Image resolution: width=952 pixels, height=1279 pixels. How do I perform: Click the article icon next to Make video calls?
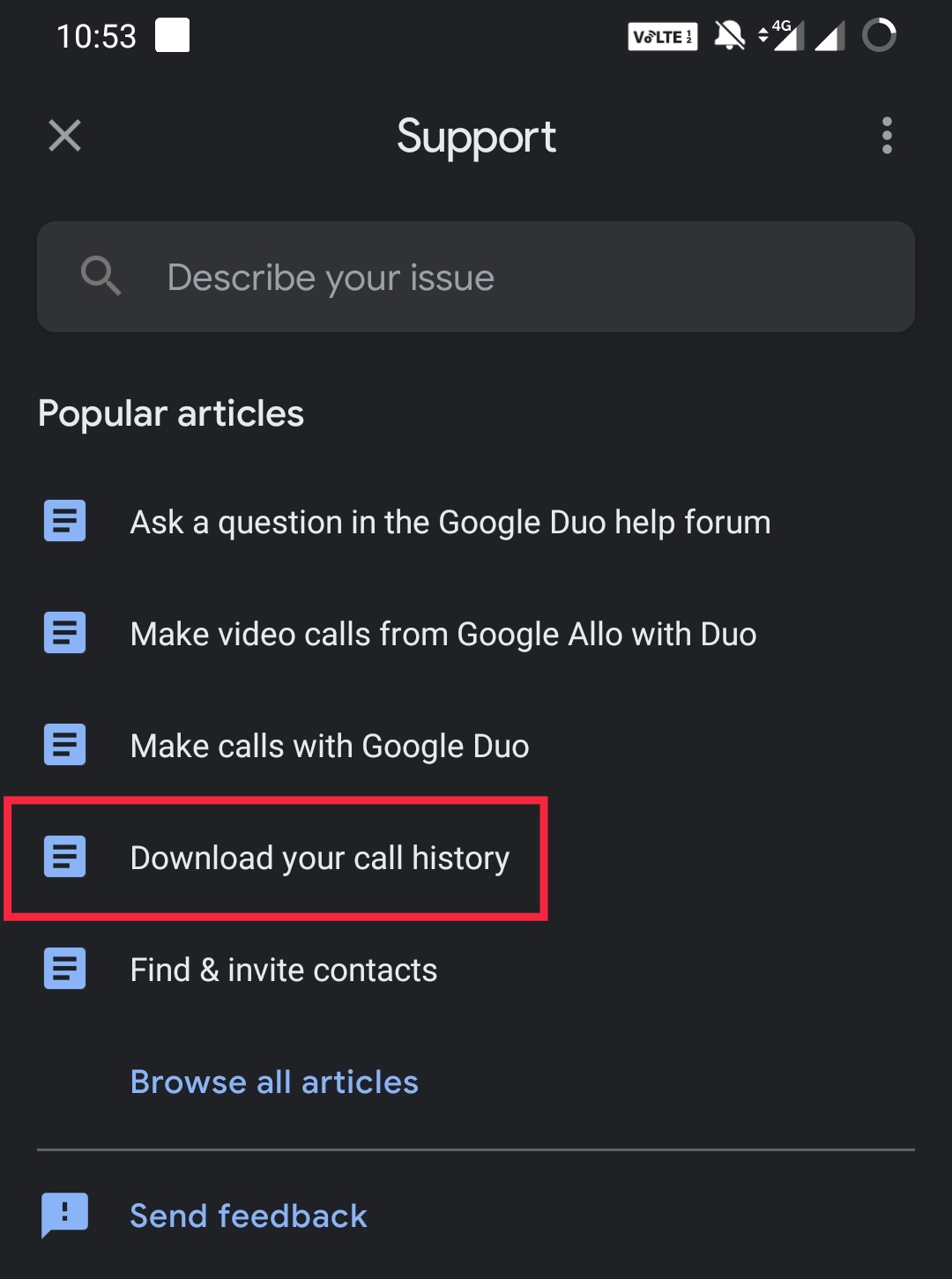(x=63, y=633)
